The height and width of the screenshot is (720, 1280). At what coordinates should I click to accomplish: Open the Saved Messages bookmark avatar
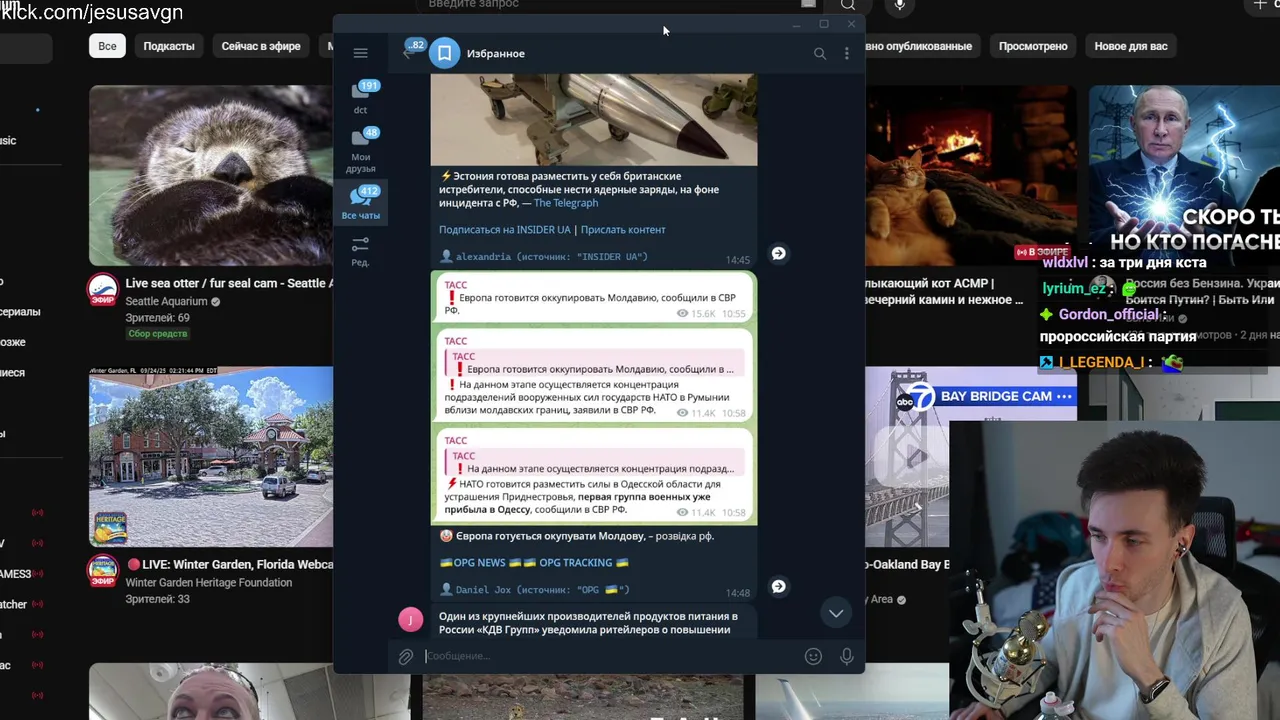point(444,53)
